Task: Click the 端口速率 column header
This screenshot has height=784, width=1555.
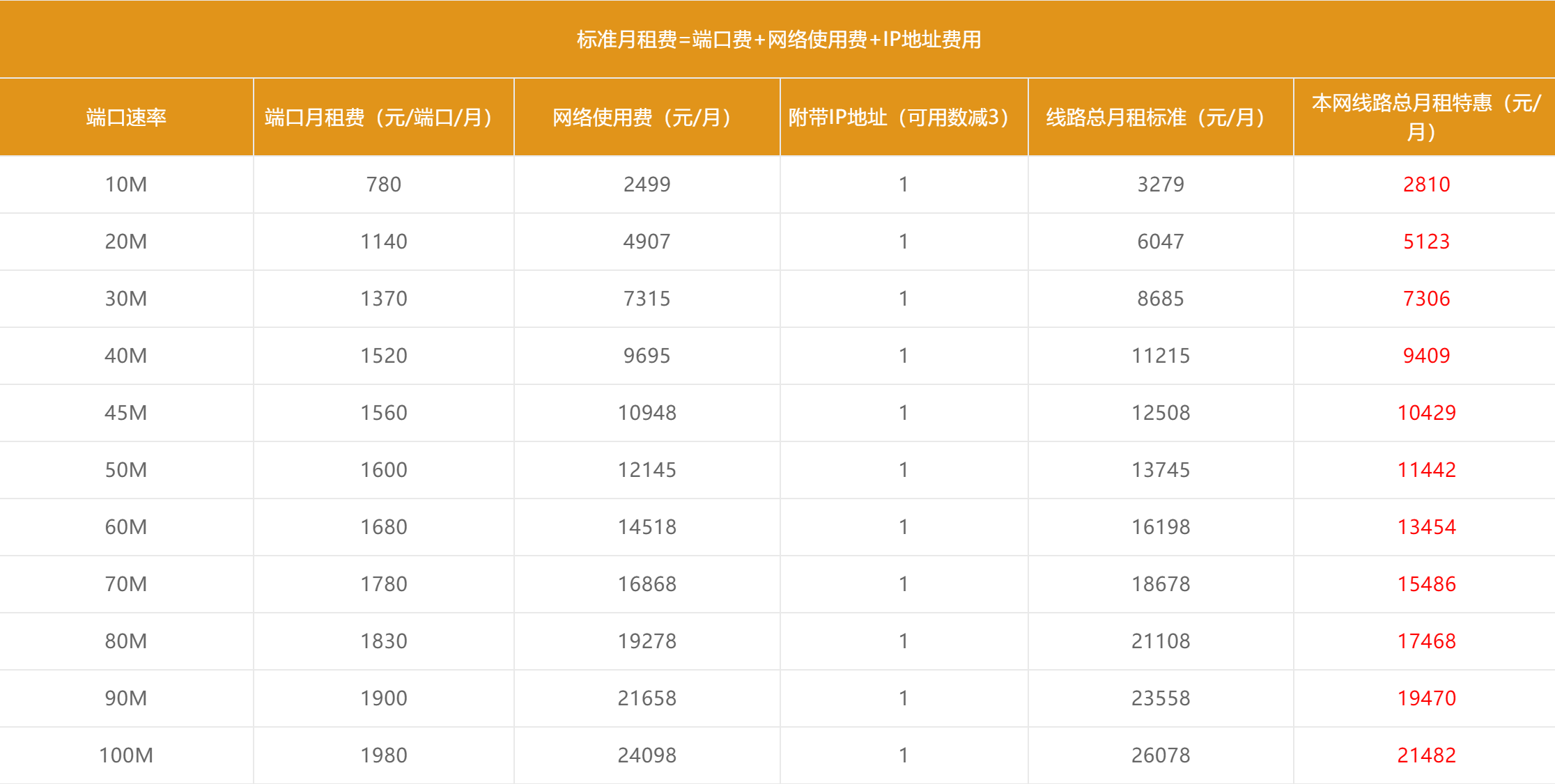Action: tap(126, 117)
